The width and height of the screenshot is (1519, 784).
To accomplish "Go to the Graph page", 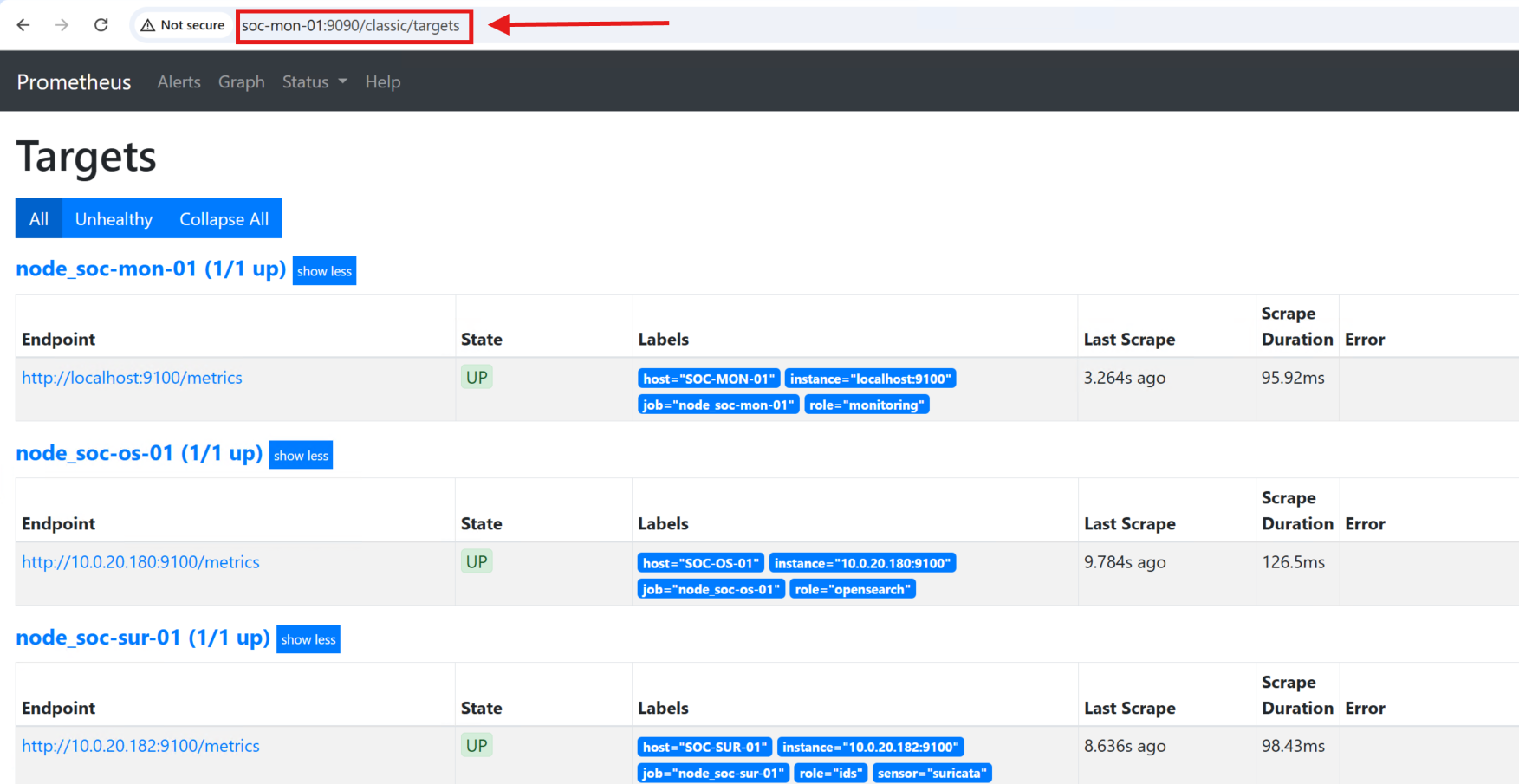I will coord(241,82).
